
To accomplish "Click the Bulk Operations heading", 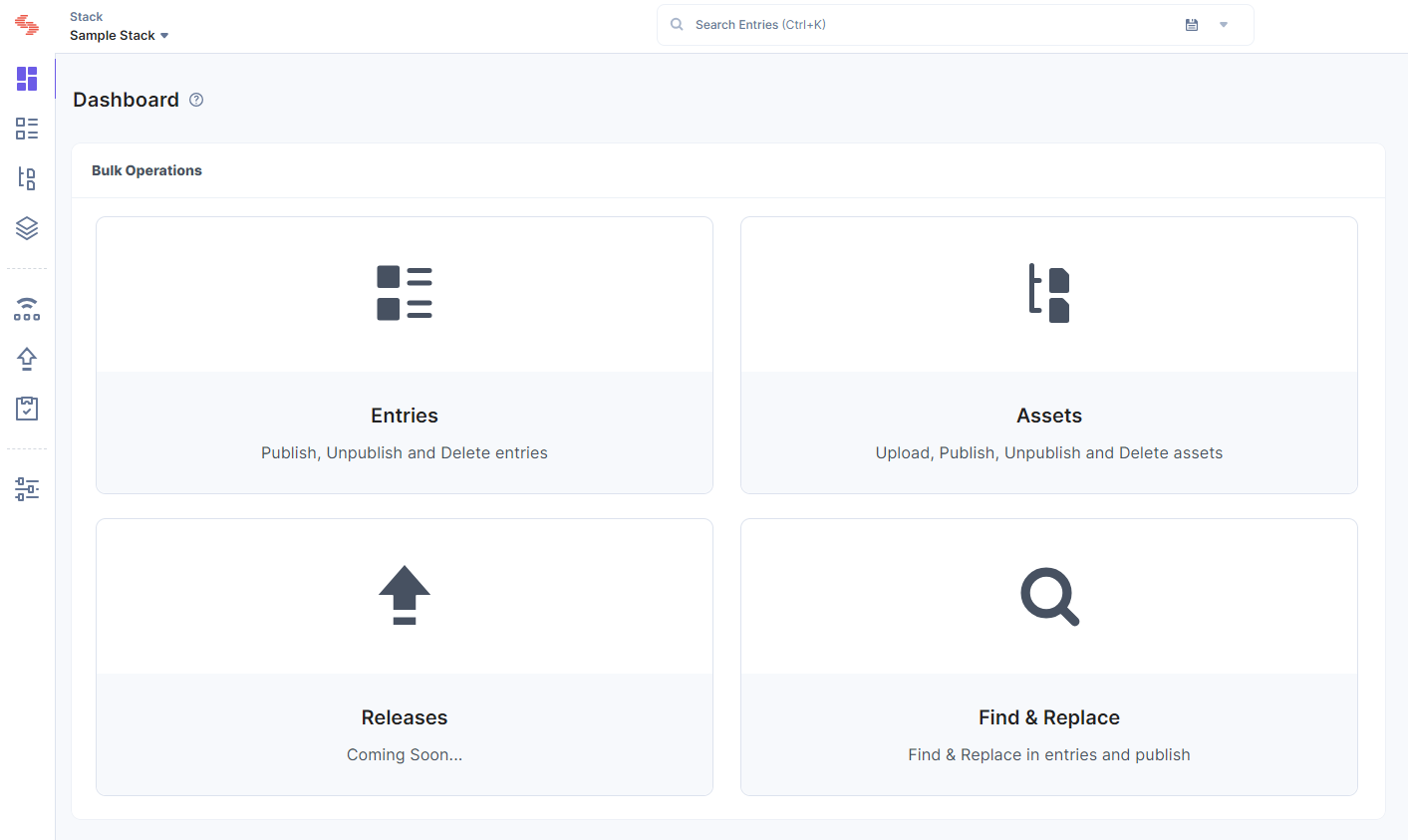I will [x=146, y=170].
